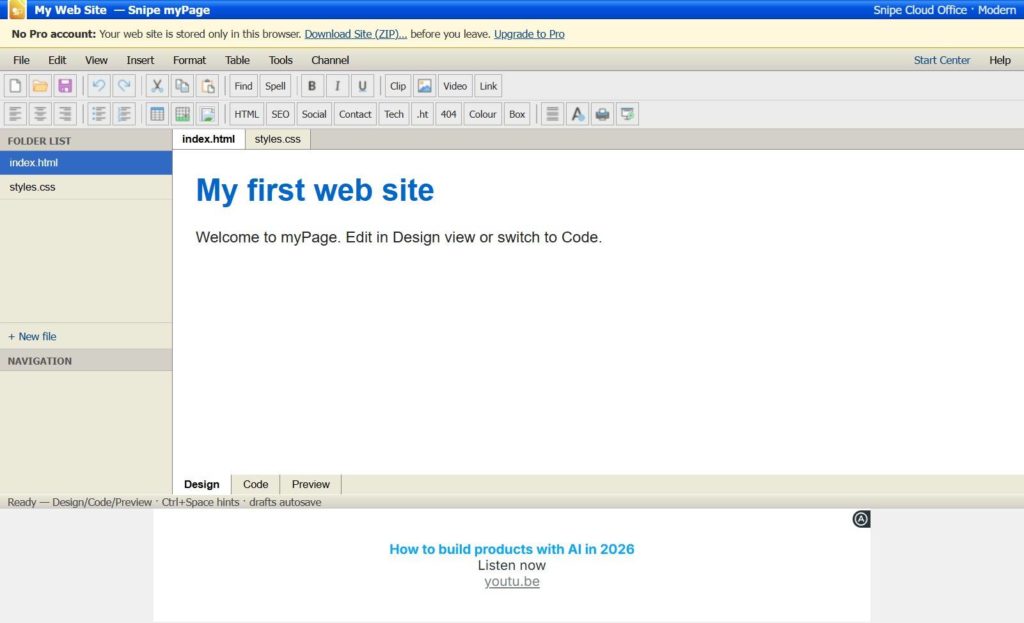Switch to the styles.css editor tab

pos(278,139)
